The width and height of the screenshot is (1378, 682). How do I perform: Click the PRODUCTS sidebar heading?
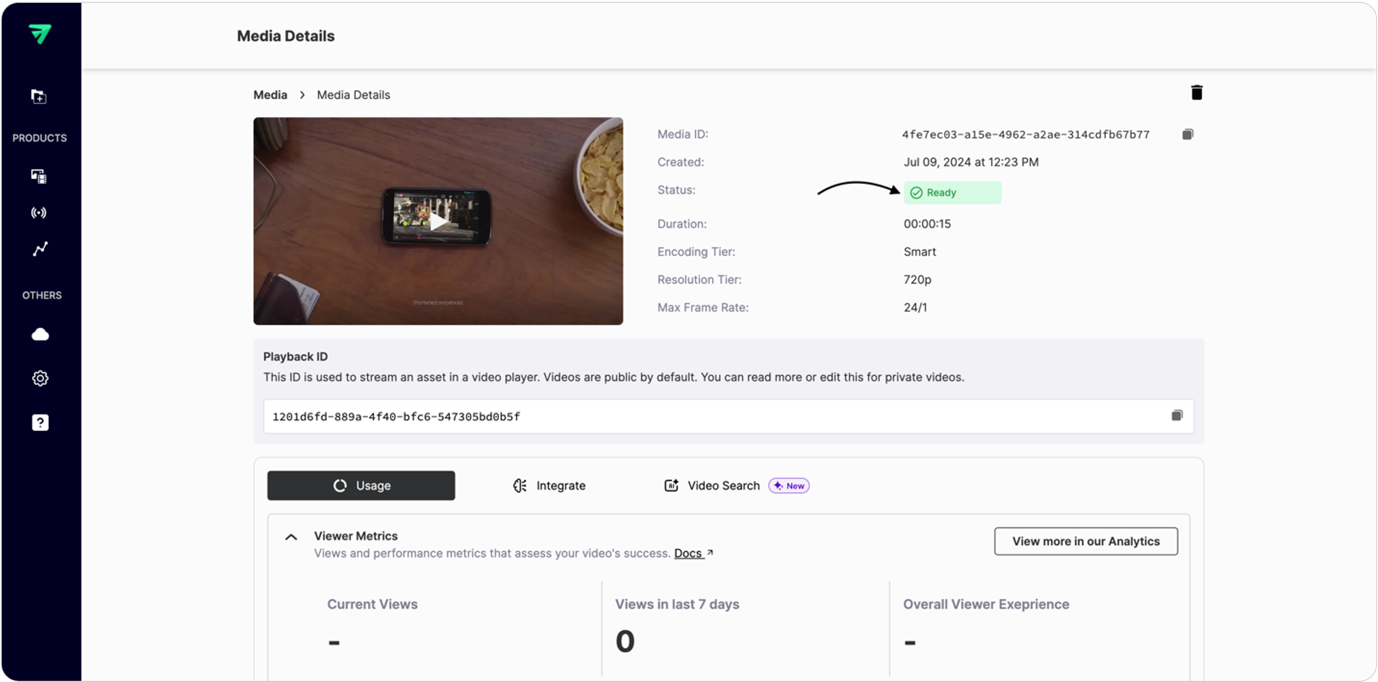pos(40,138)
